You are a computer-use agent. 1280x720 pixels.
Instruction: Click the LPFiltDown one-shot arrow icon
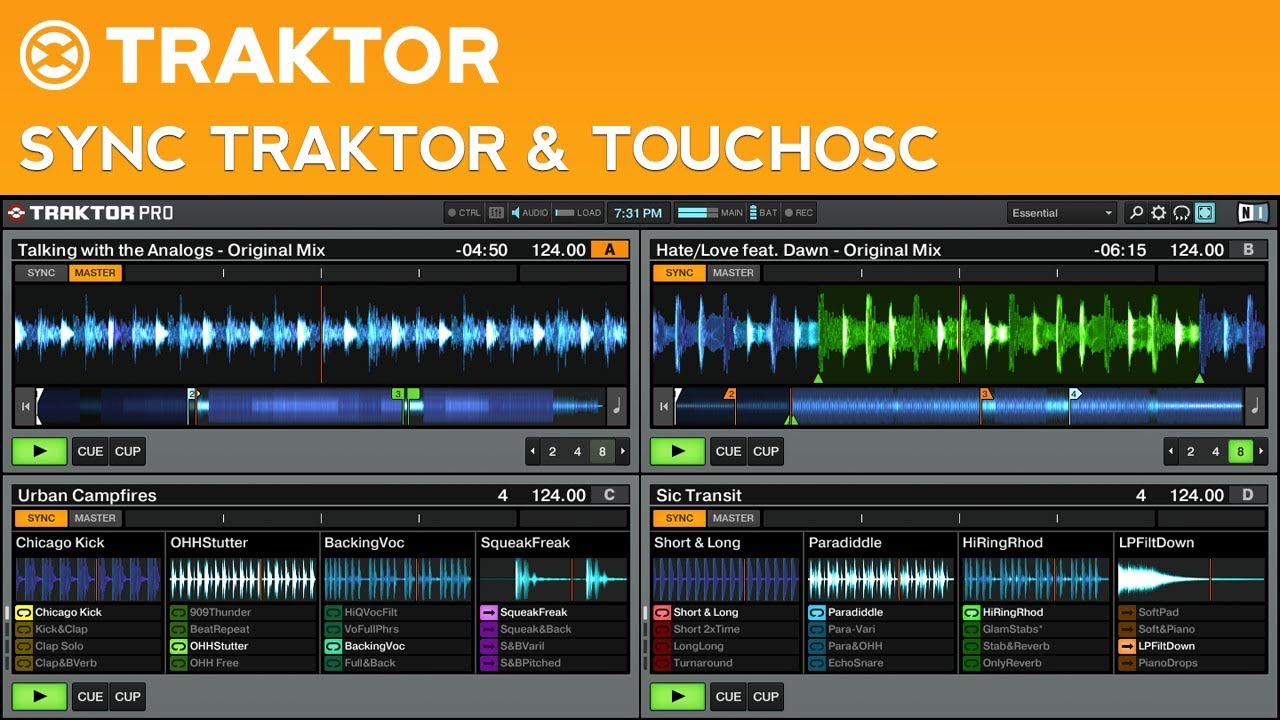pos(1127,646)
